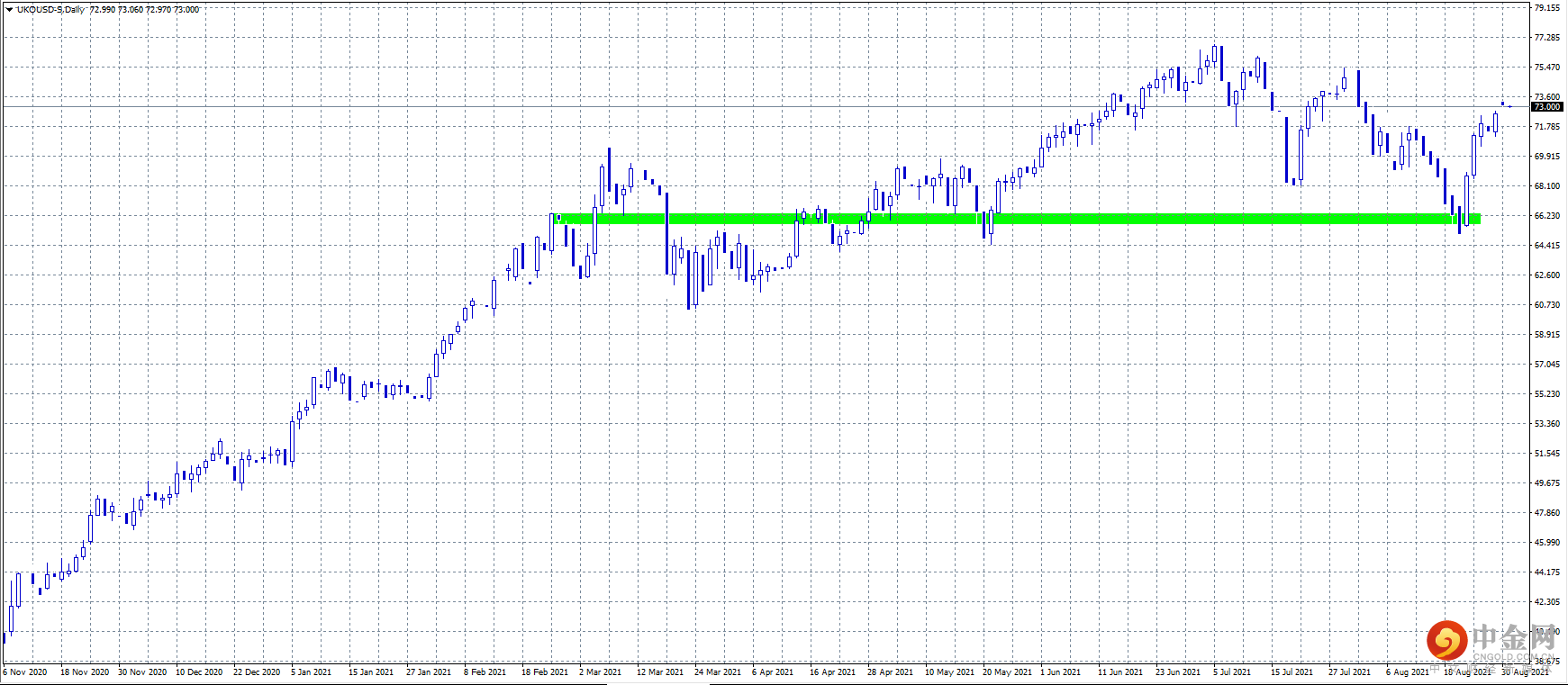Click the CNGOLD.COM.CN watermark text
This screenshot has width=1568, height=685.
point(1514,657)
